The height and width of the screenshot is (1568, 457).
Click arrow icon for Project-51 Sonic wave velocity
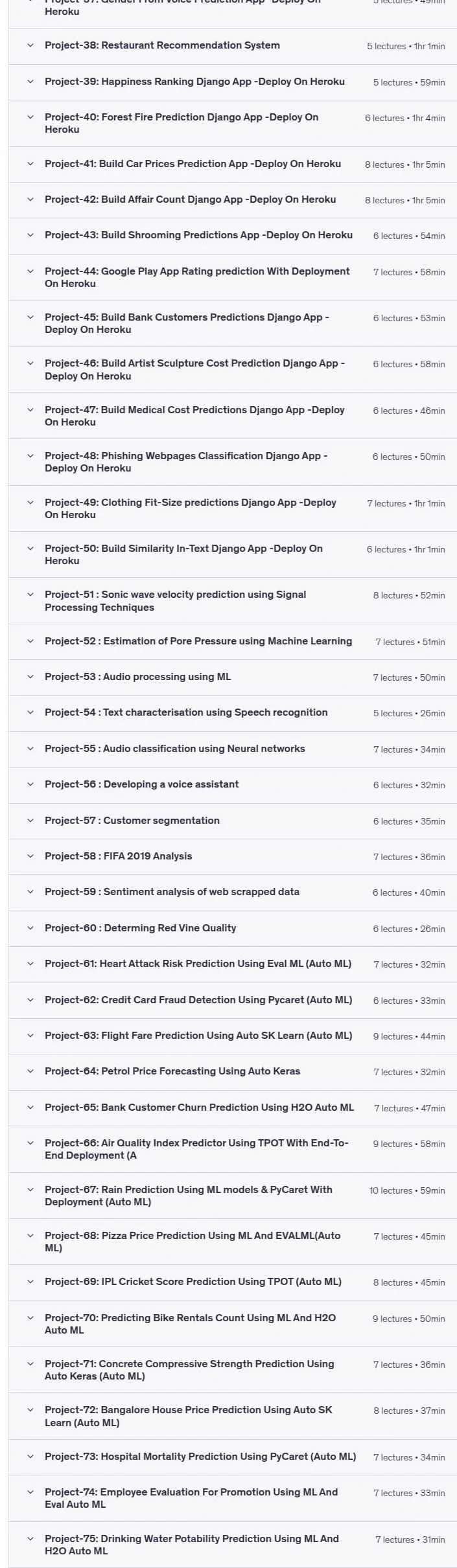click(30, 595)
